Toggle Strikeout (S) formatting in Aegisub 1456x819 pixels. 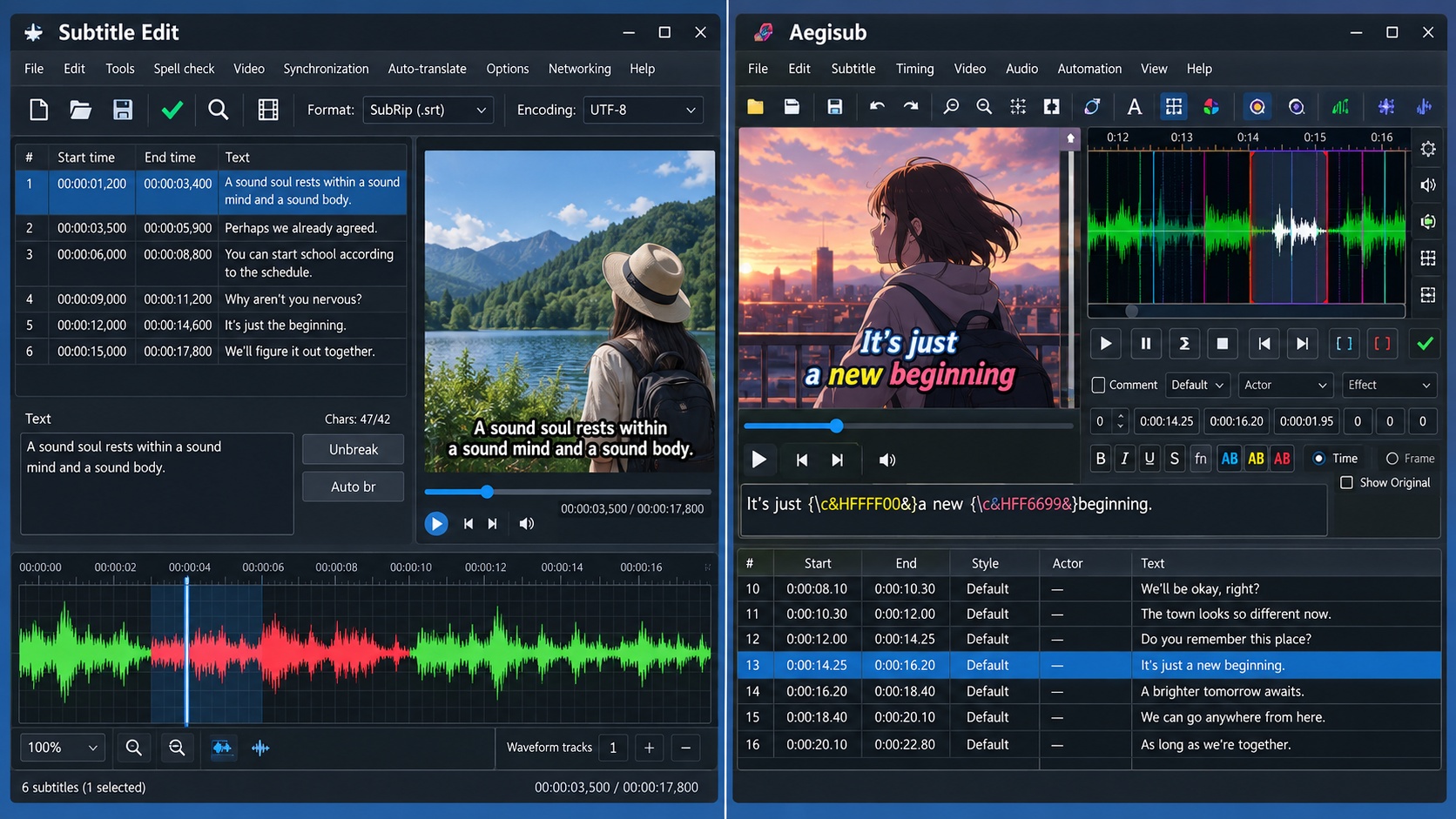tap(1175, 459)
